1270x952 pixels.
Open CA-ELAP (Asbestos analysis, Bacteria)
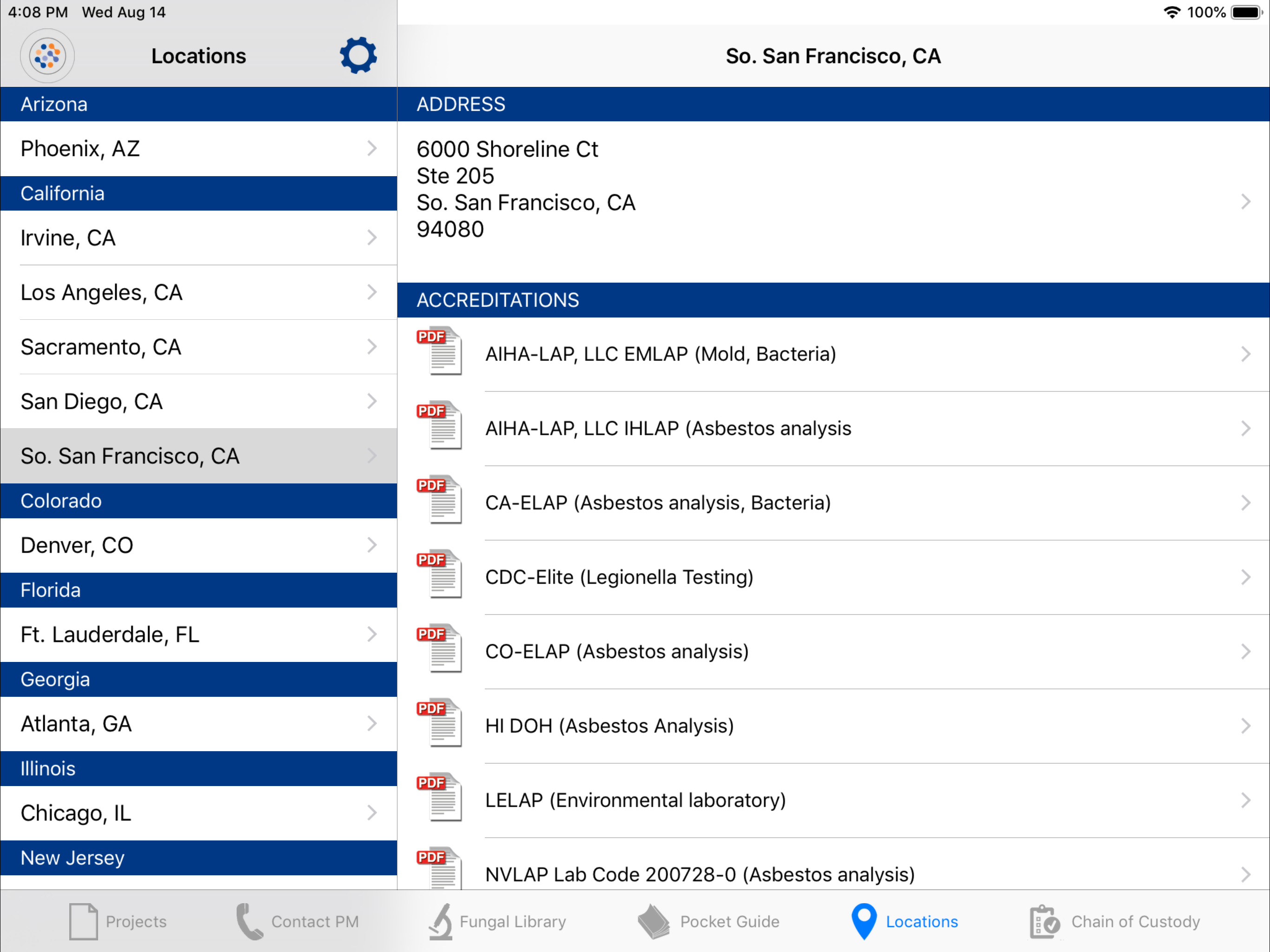pos(833,502)
